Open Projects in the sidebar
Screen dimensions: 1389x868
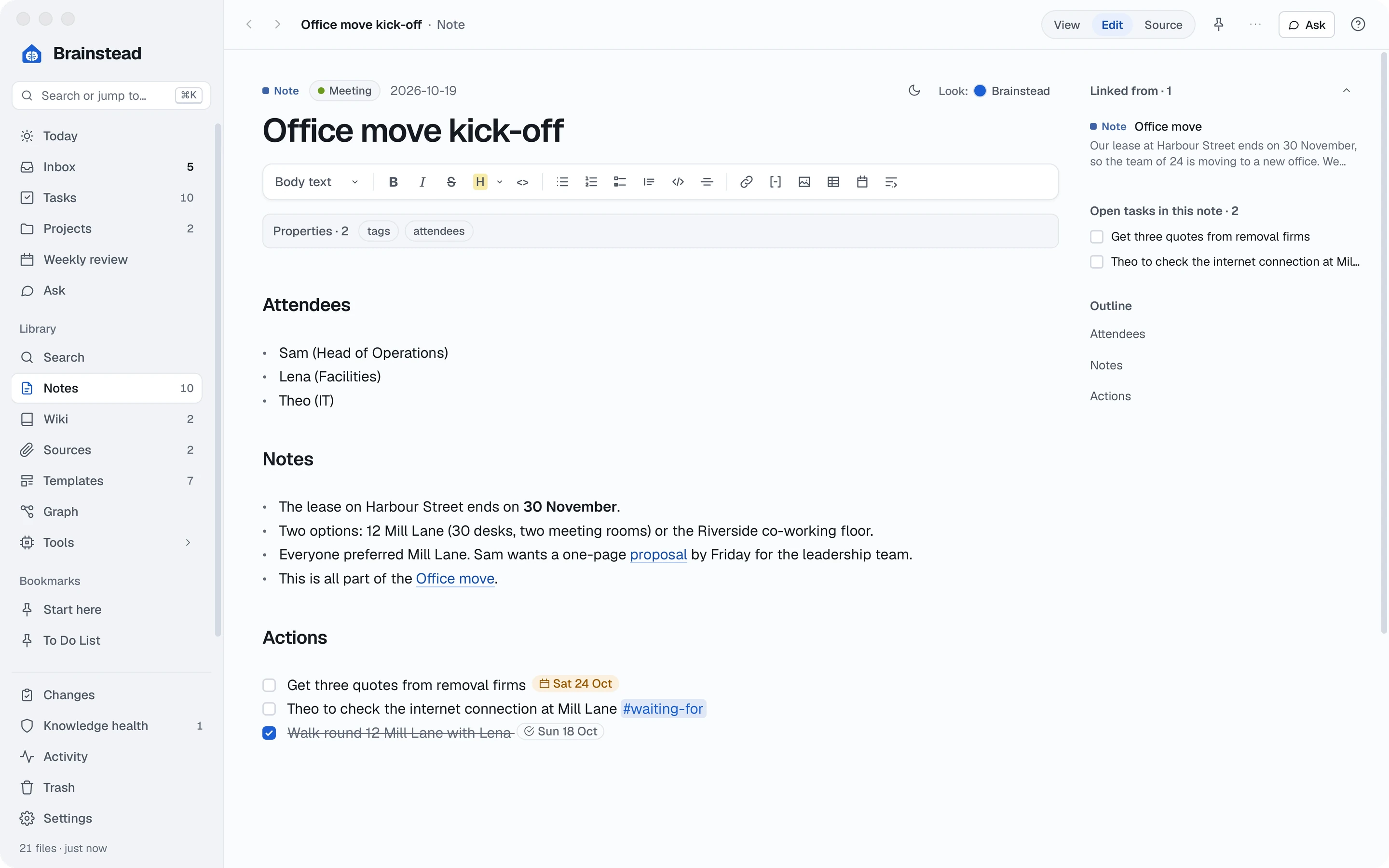107,229
